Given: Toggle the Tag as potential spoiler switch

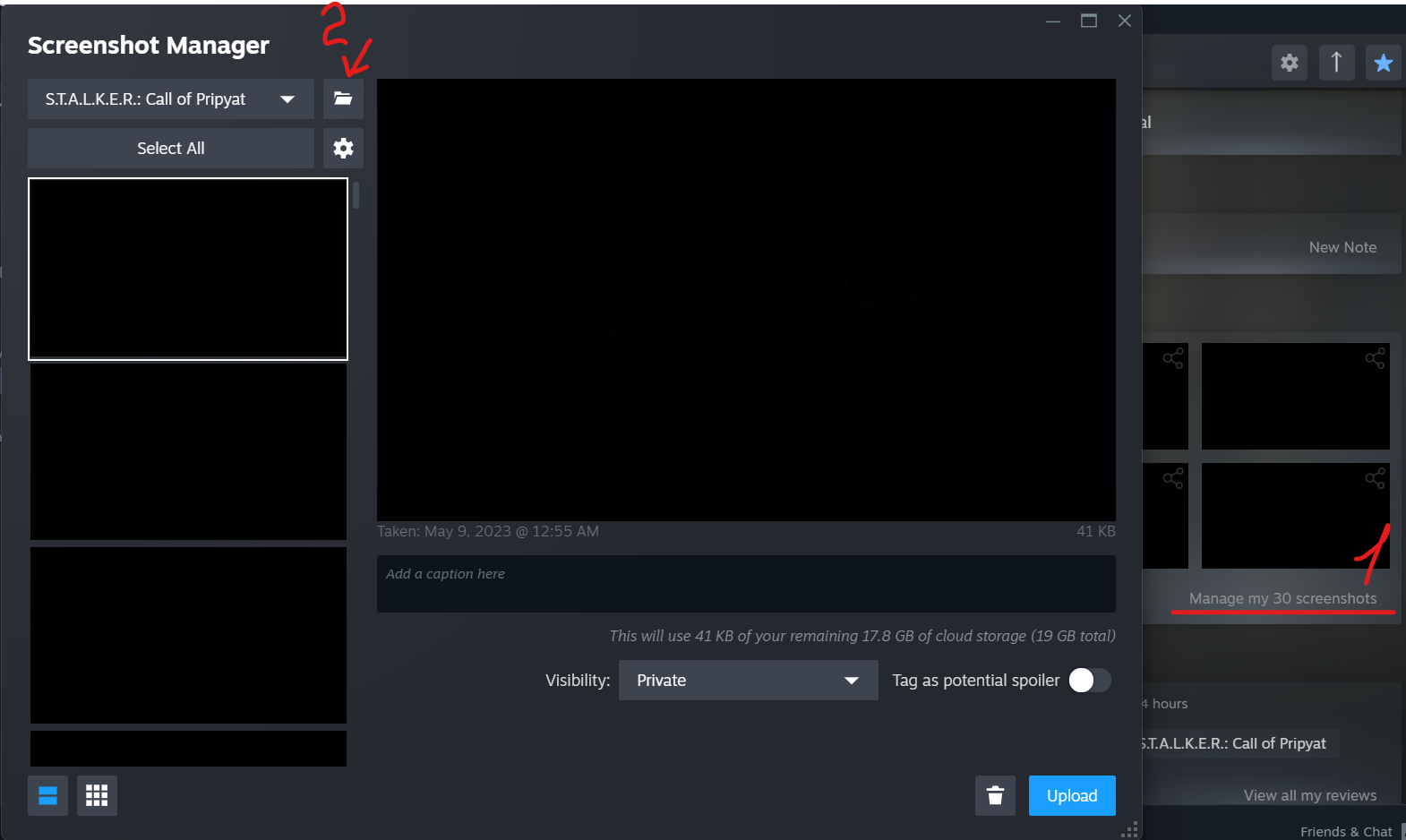Looking at the screenshot, I should pos(1090,681).
